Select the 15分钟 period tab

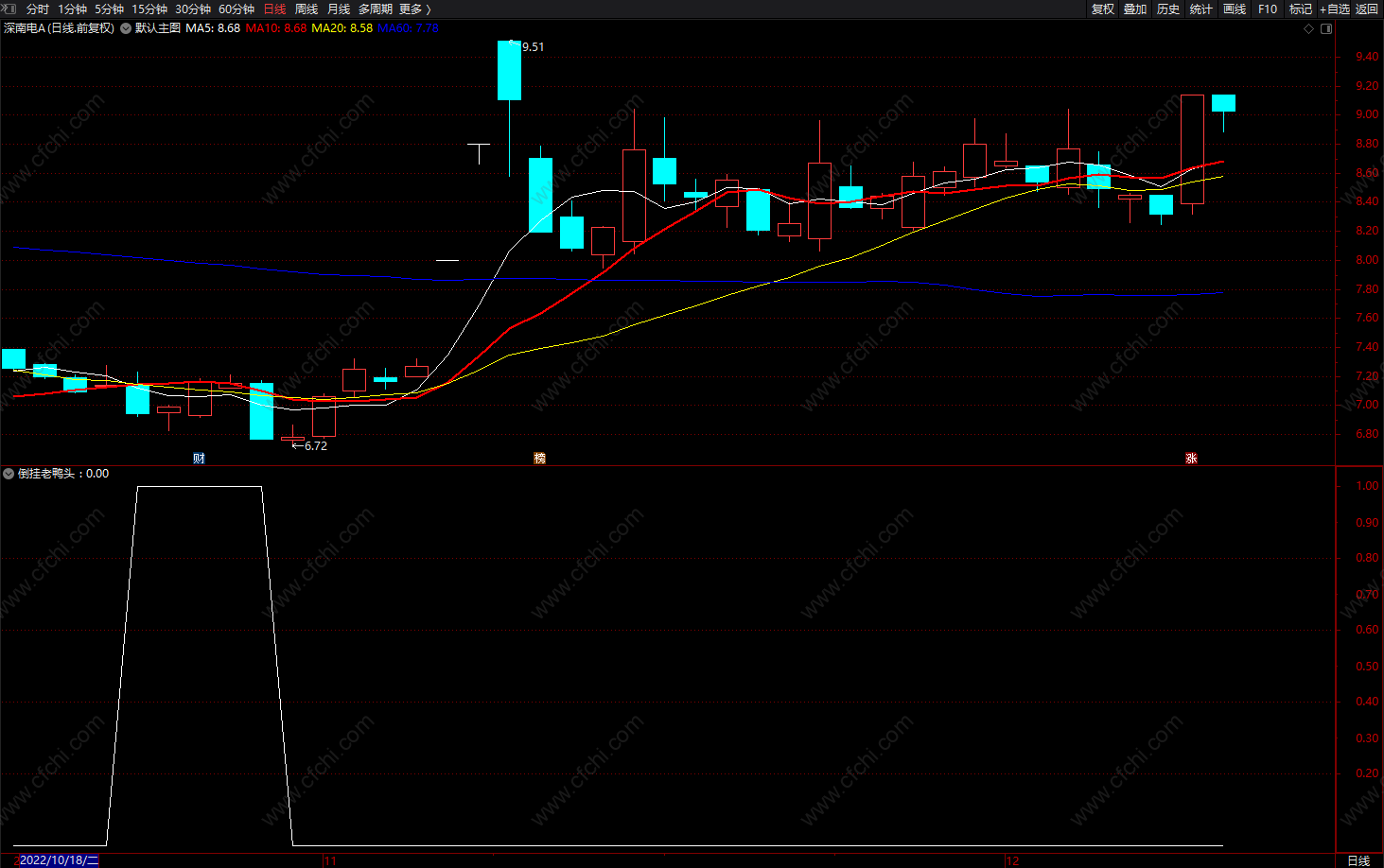149,9
